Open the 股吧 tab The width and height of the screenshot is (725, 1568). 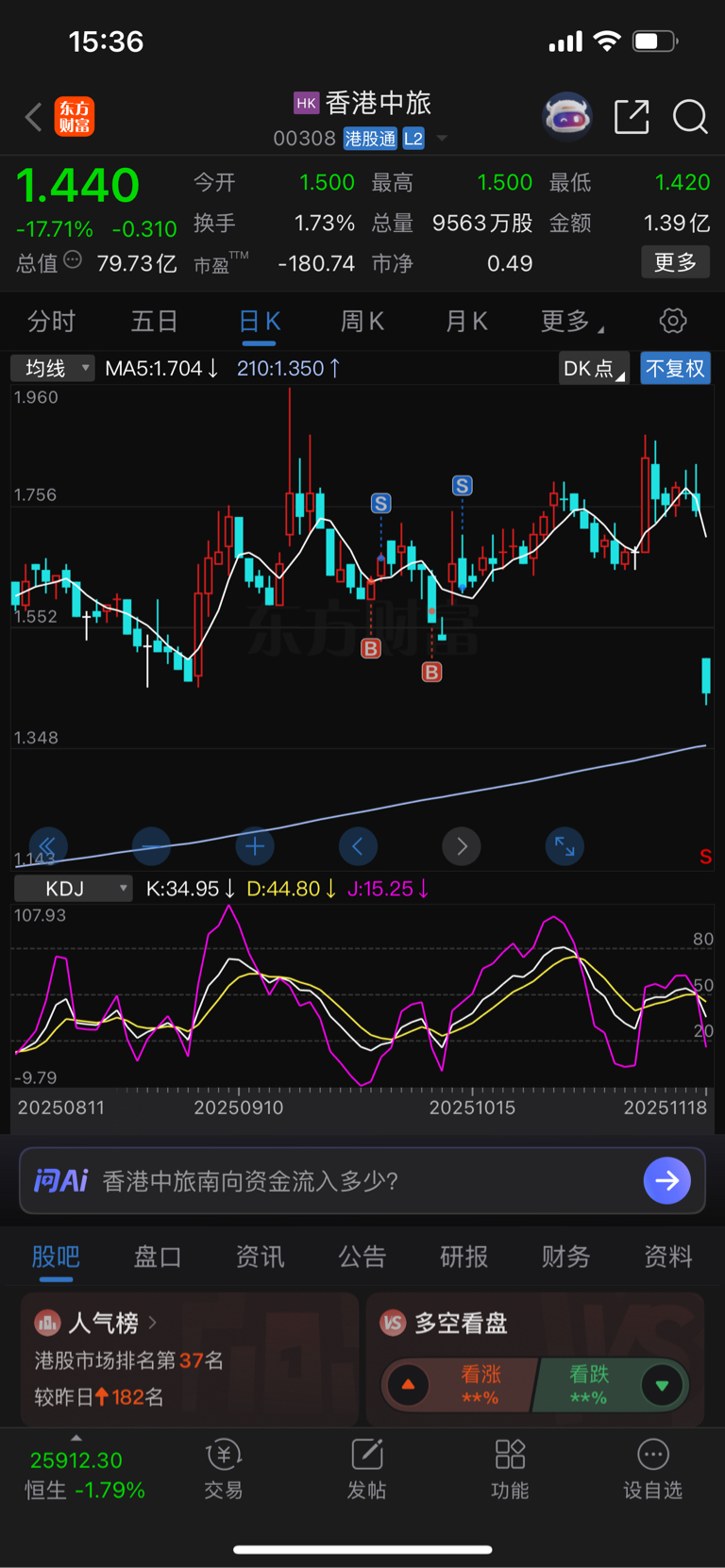point(56,1257)
